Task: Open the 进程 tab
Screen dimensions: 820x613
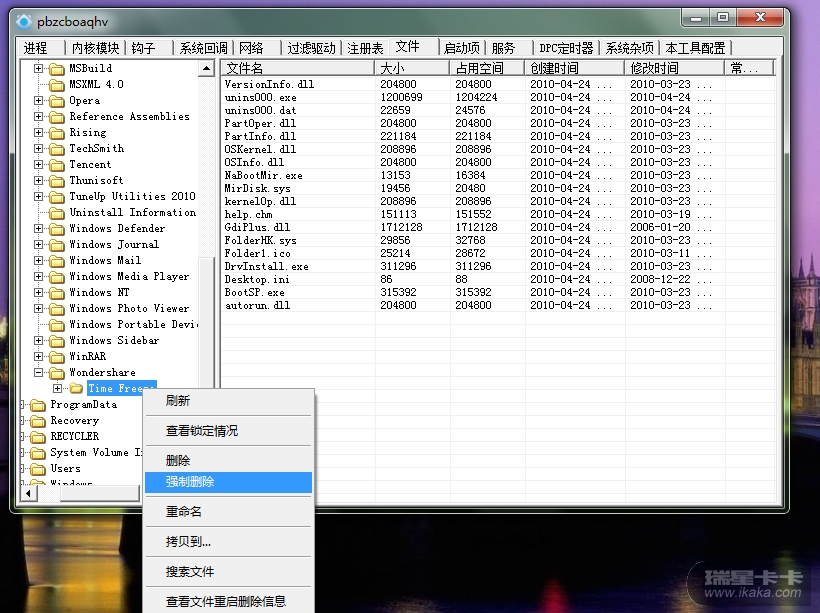Action: pyautogui.click(x=36, y=48)
